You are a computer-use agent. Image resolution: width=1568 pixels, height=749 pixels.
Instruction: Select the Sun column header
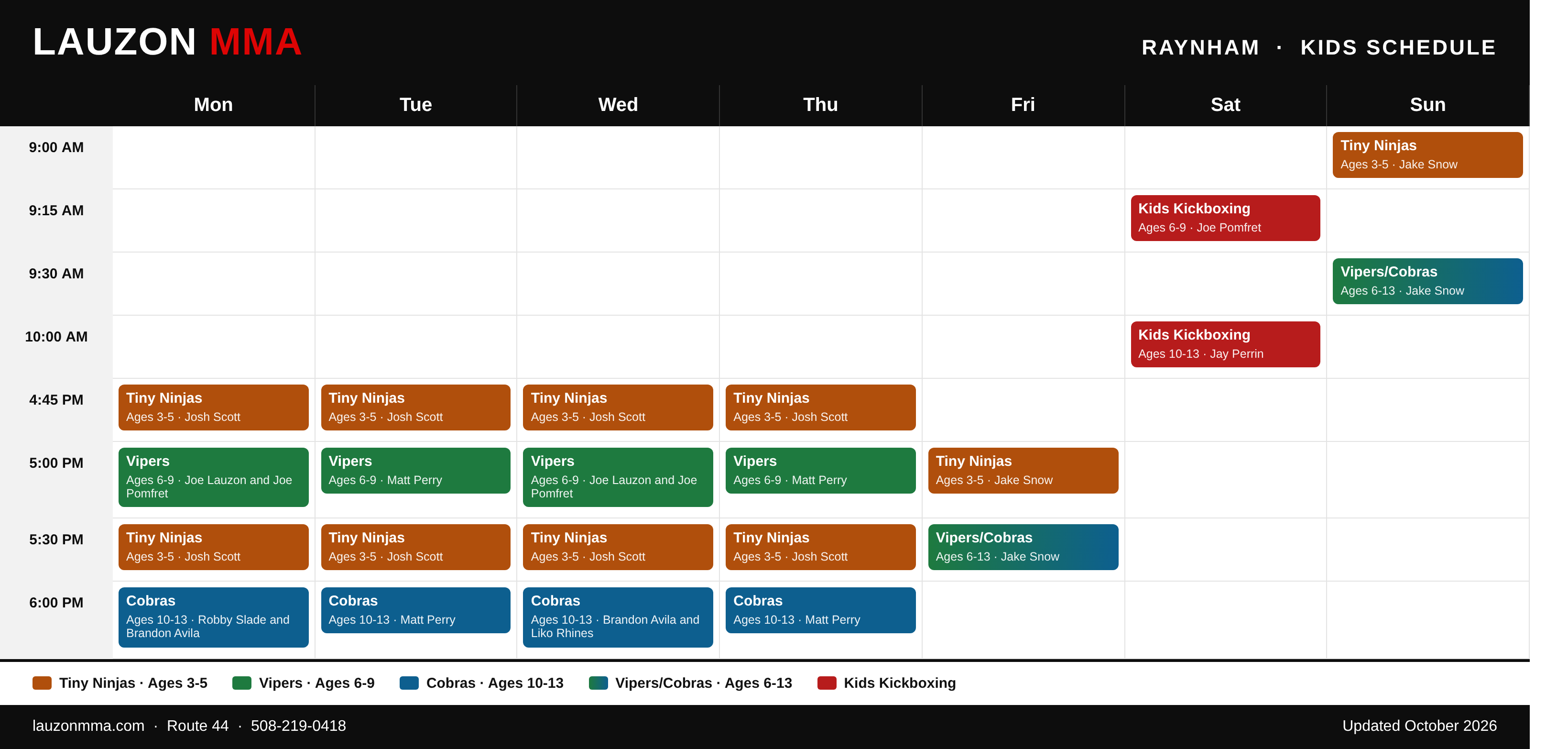[1428, 105]
